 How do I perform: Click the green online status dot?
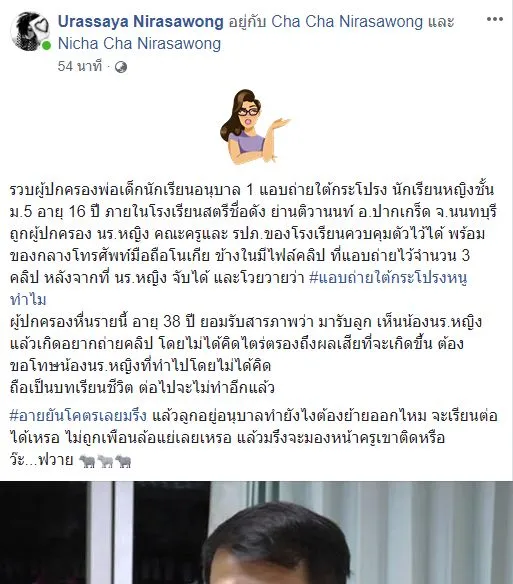click(46, 46)
